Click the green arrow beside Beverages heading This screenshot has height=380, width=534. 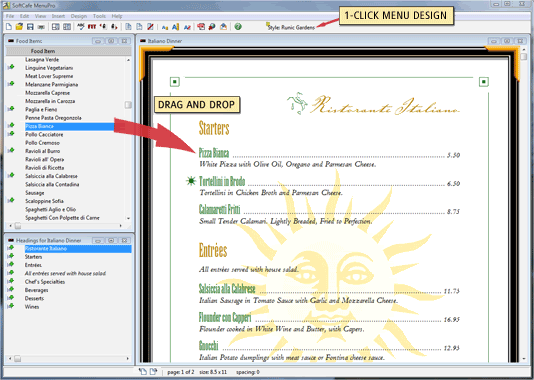click(x=11, y=289)
